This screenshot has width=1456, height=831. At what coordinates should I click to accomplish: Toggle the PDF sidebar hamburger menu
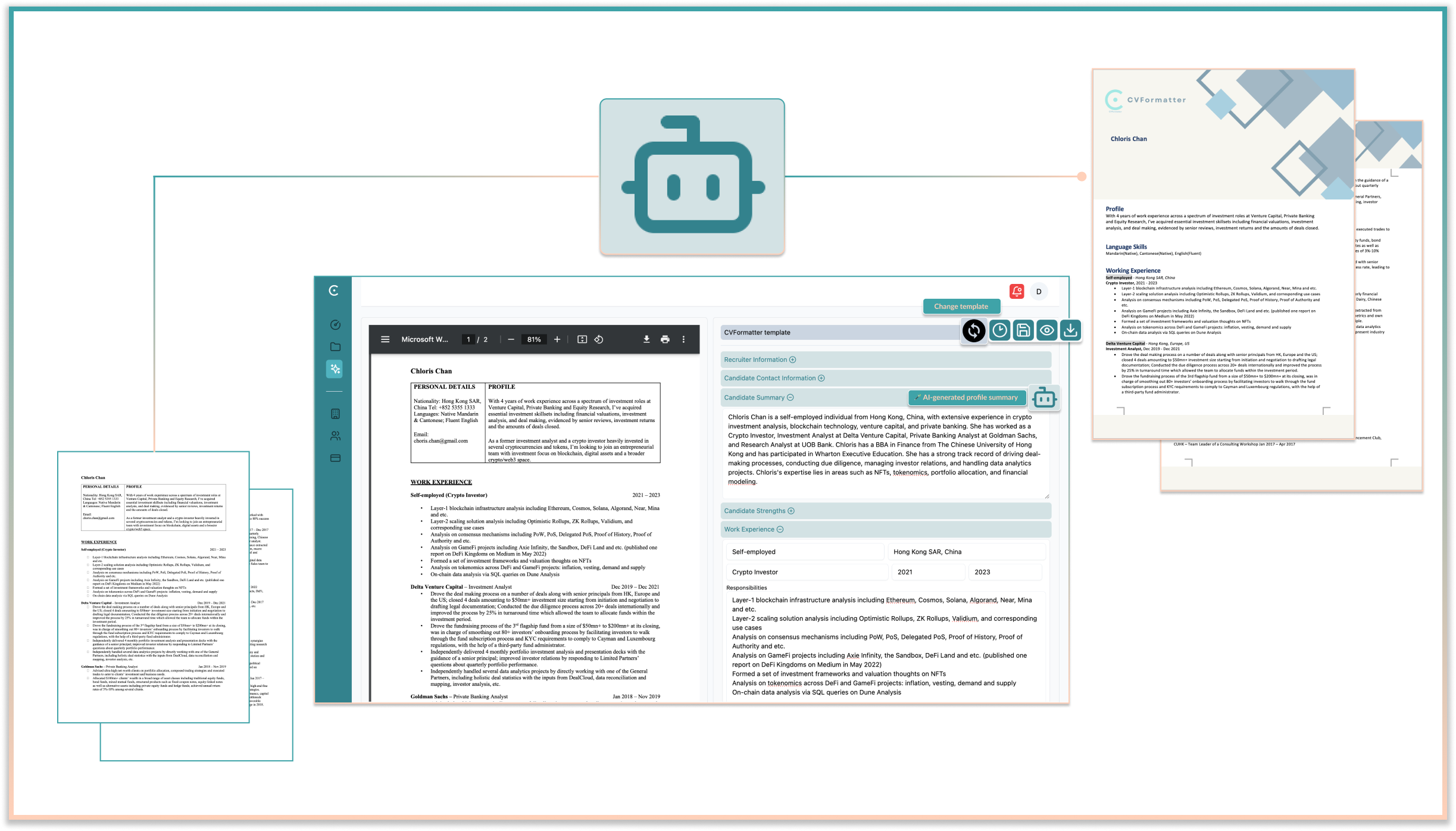point(385,339)
